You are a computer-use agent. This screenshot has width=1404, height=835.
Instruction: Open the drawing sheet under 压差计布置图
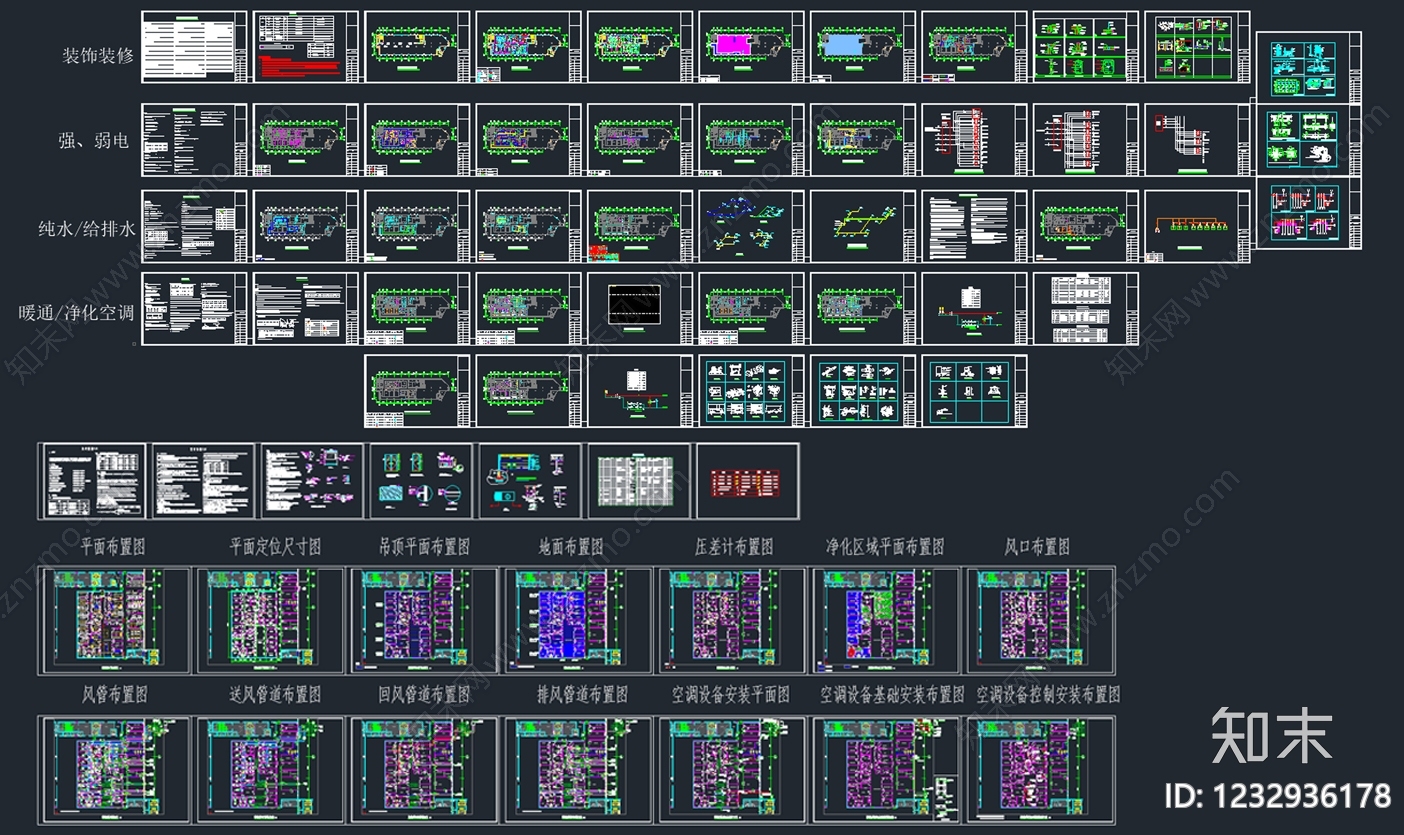coord(731,619)
